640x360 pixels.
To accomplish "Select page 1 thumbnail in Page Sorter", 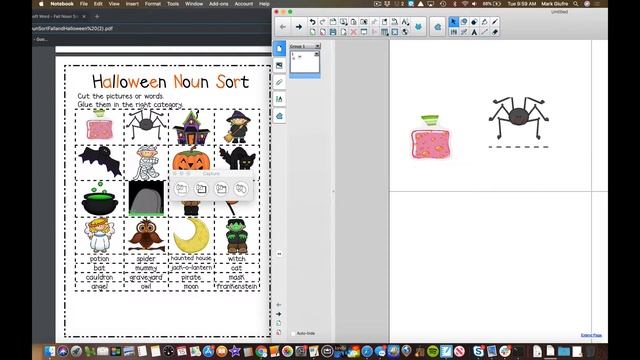I will click(304, 62).
